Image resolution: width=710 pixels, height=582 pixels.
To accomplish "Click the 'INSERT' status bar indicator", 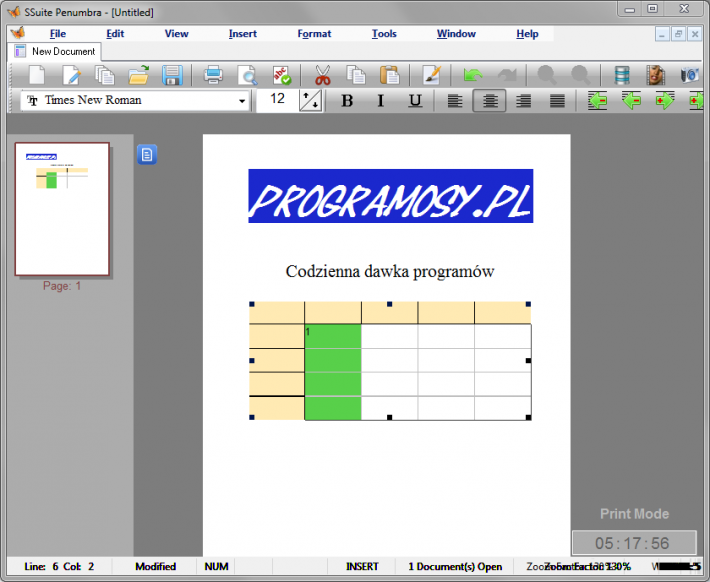I will tap(362, 566).
